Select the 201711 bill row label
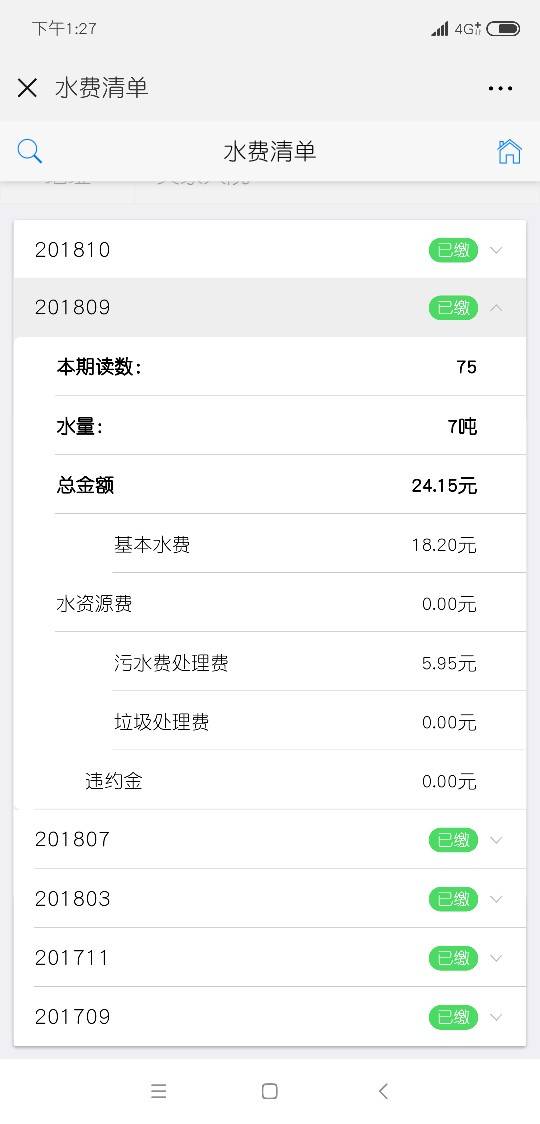 tap(72, 958)
